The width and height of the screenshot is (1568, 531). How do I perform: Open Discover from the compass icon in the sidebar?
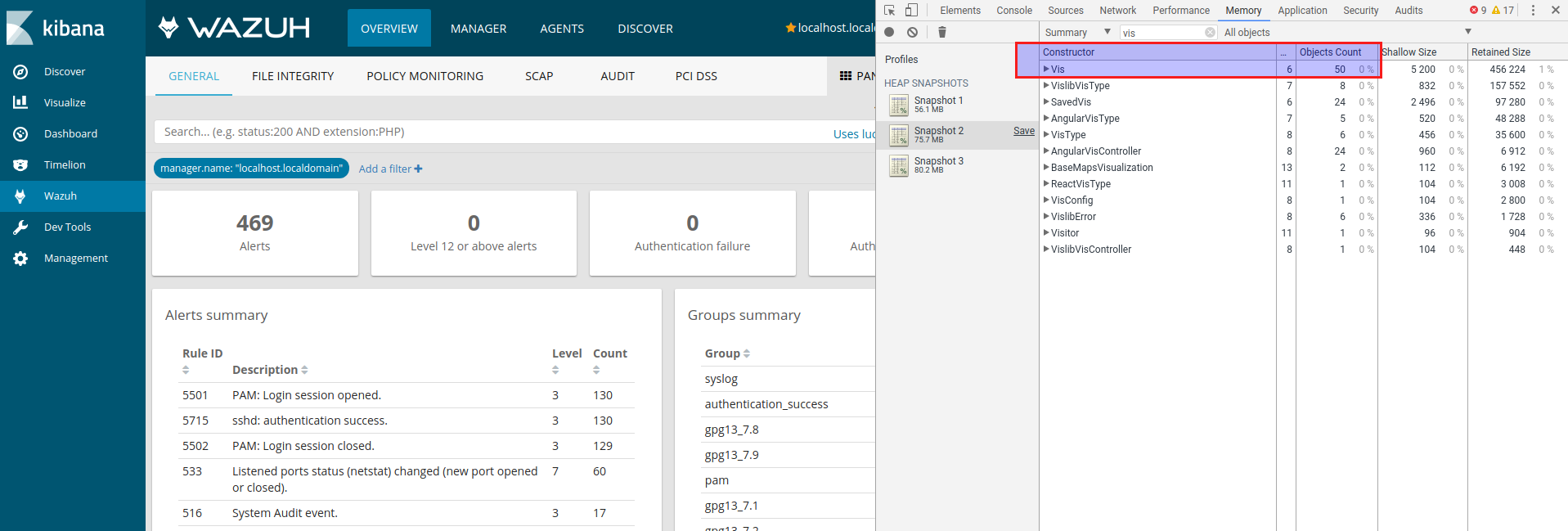click(20, 72)
